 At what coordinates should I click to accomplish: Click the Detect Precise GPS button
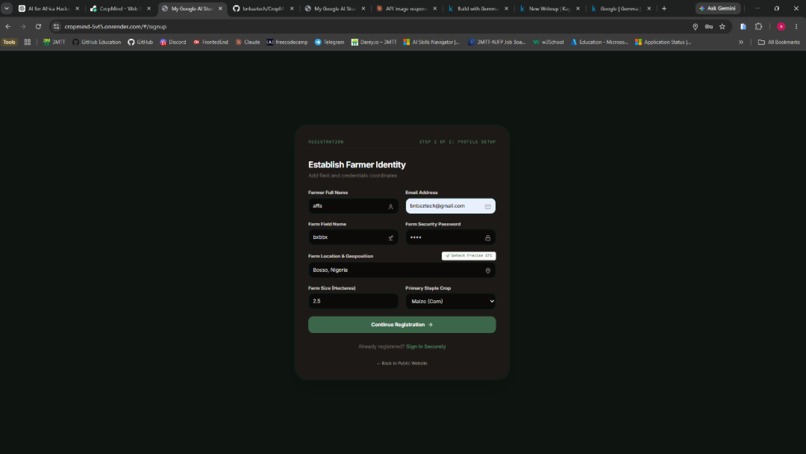(x=469, y=256)
